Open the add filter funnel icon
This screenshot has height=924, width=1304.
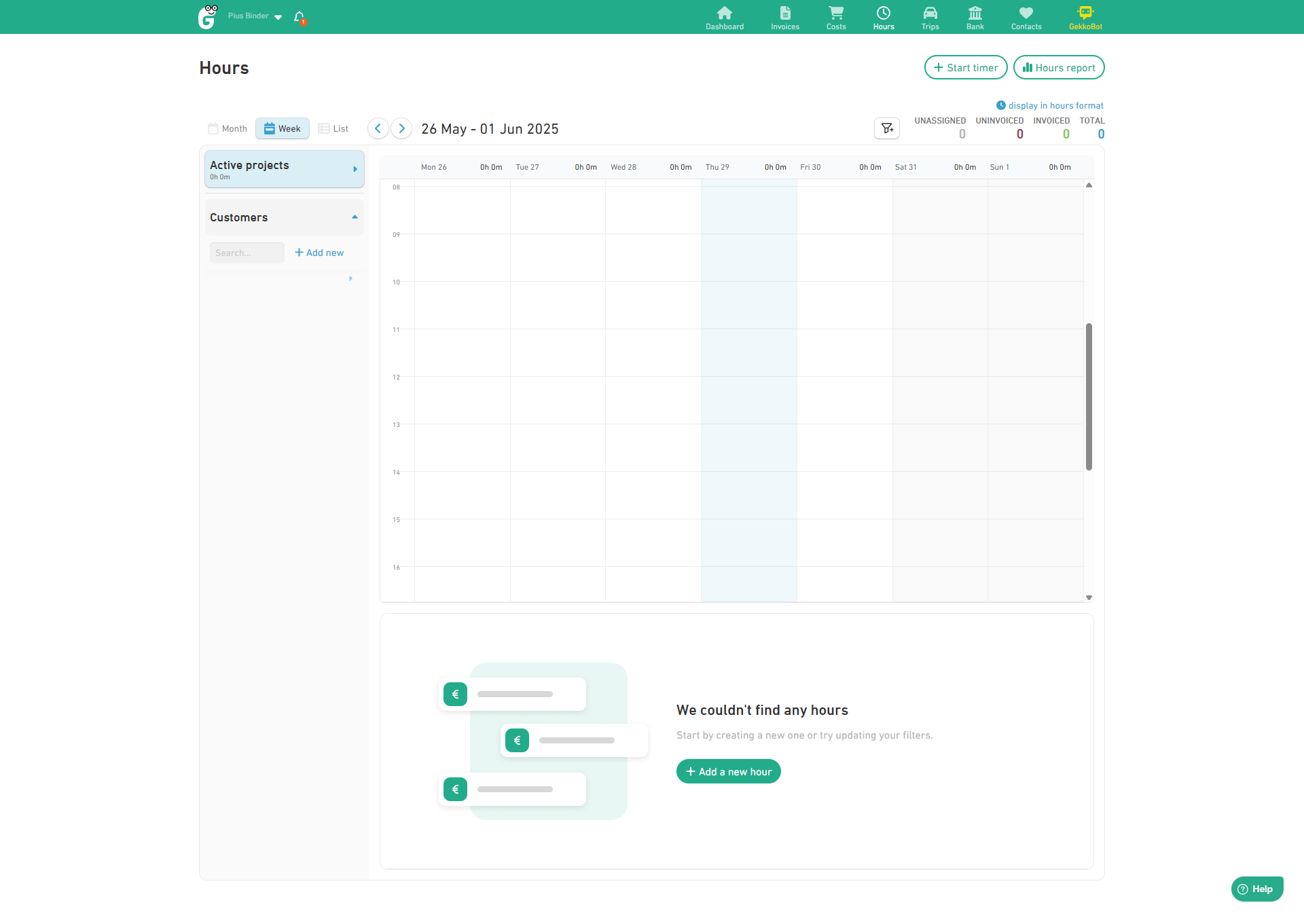[886, 128]
